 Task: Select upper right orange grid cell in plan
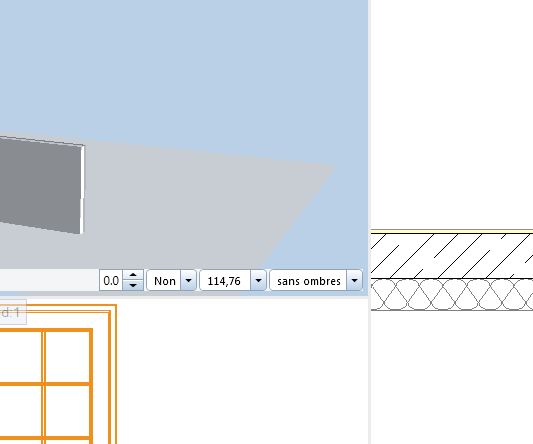click(67, 357)
